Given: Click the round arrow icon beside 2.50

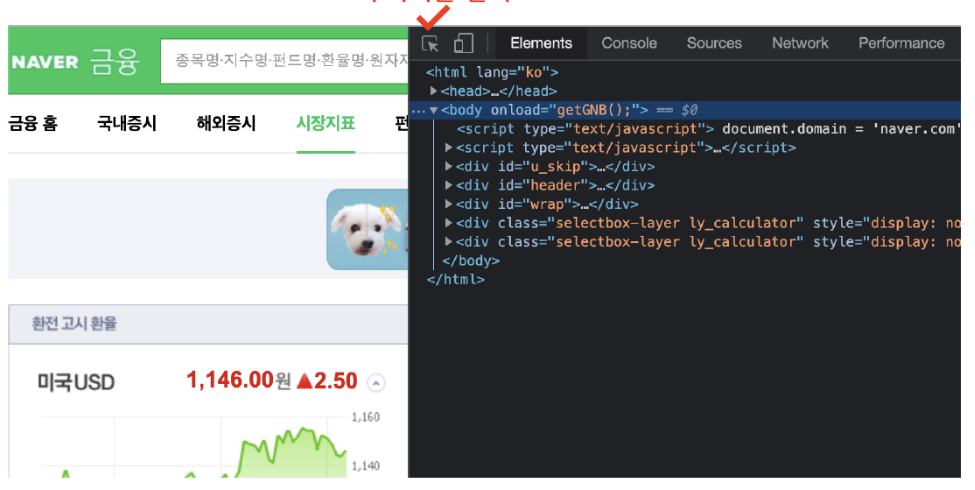Looking at the screenshot, I should tap(376, 383).
